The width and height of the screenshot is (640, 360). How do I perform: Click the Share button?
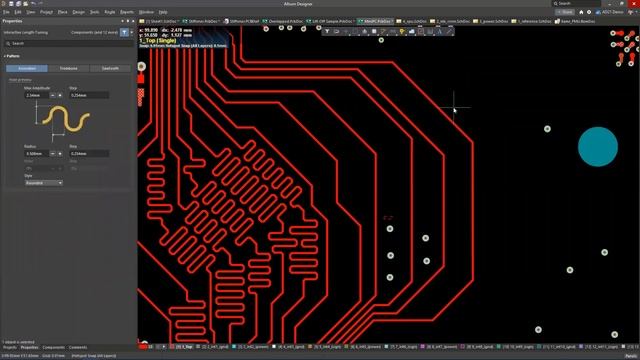click(x=565, y=12)
